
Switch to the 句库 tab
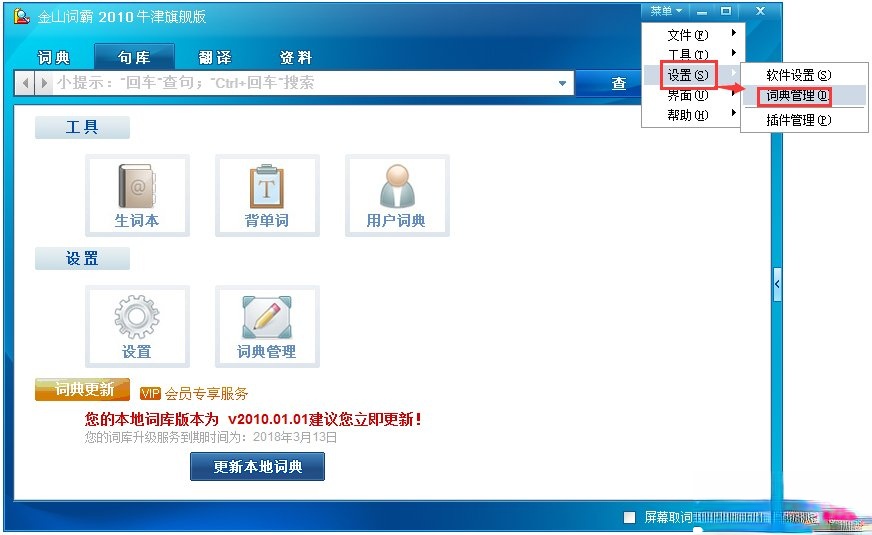tap(134, 57)
